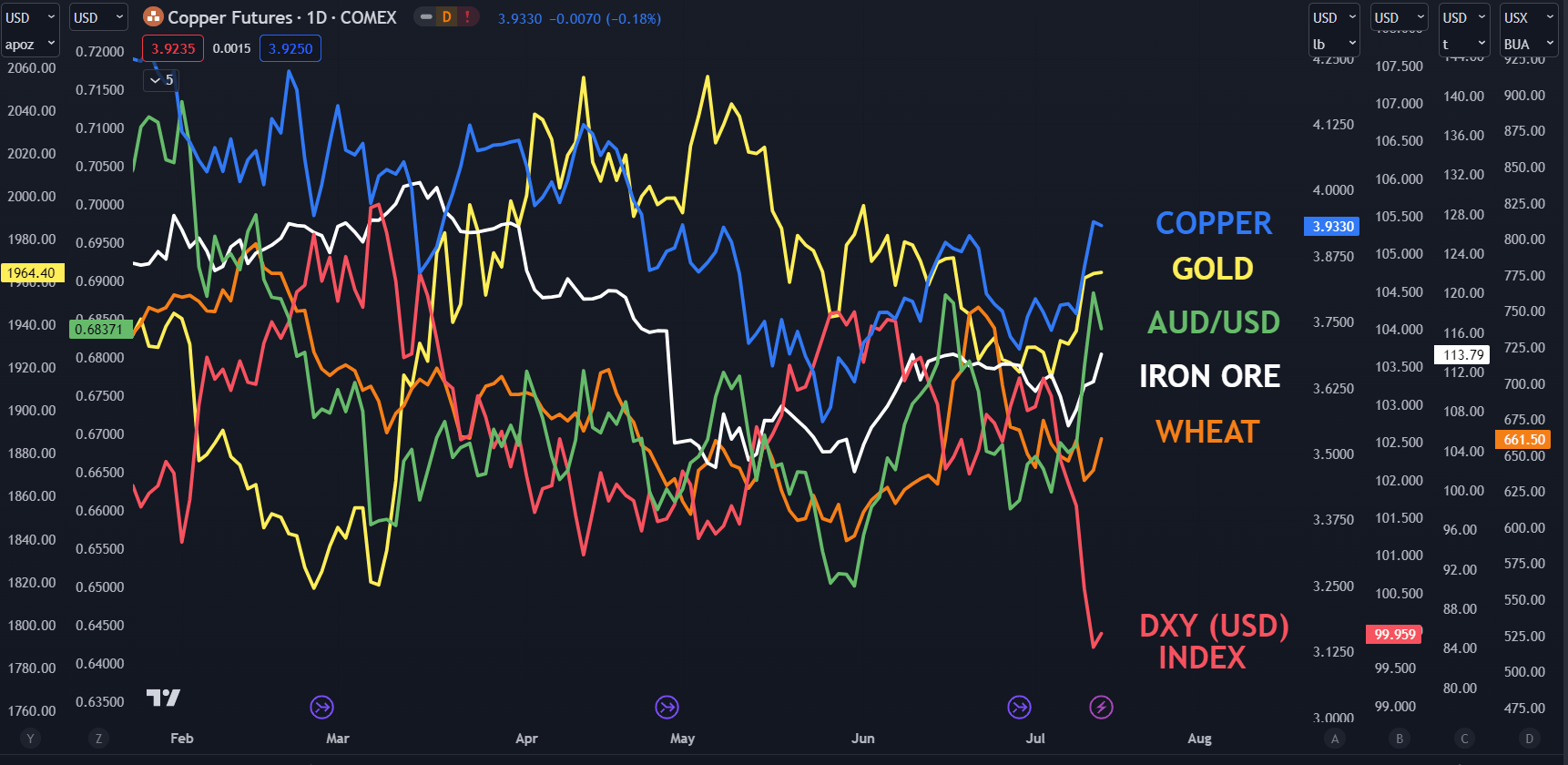
Task: Select price scale label A
Action: tap(1335, 739)
